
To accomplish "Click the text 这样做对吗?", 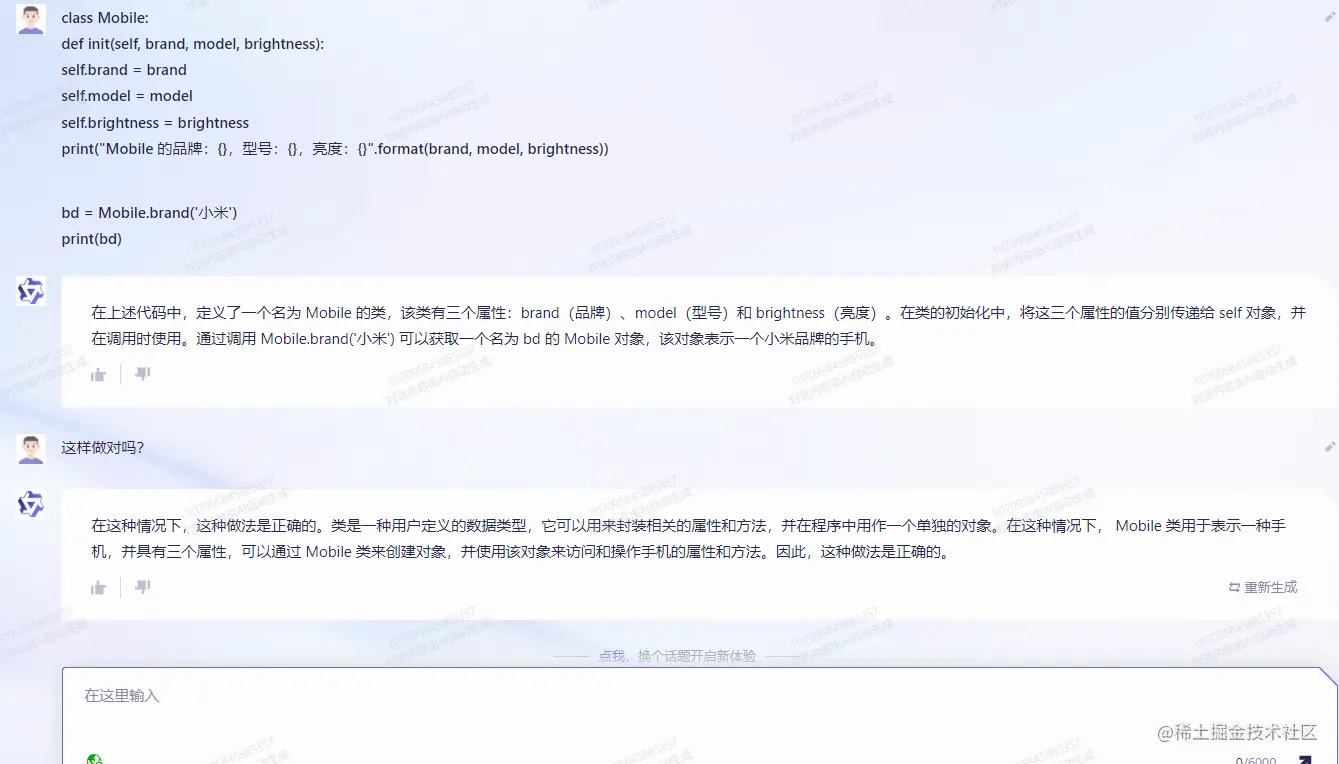I will 102,447.
